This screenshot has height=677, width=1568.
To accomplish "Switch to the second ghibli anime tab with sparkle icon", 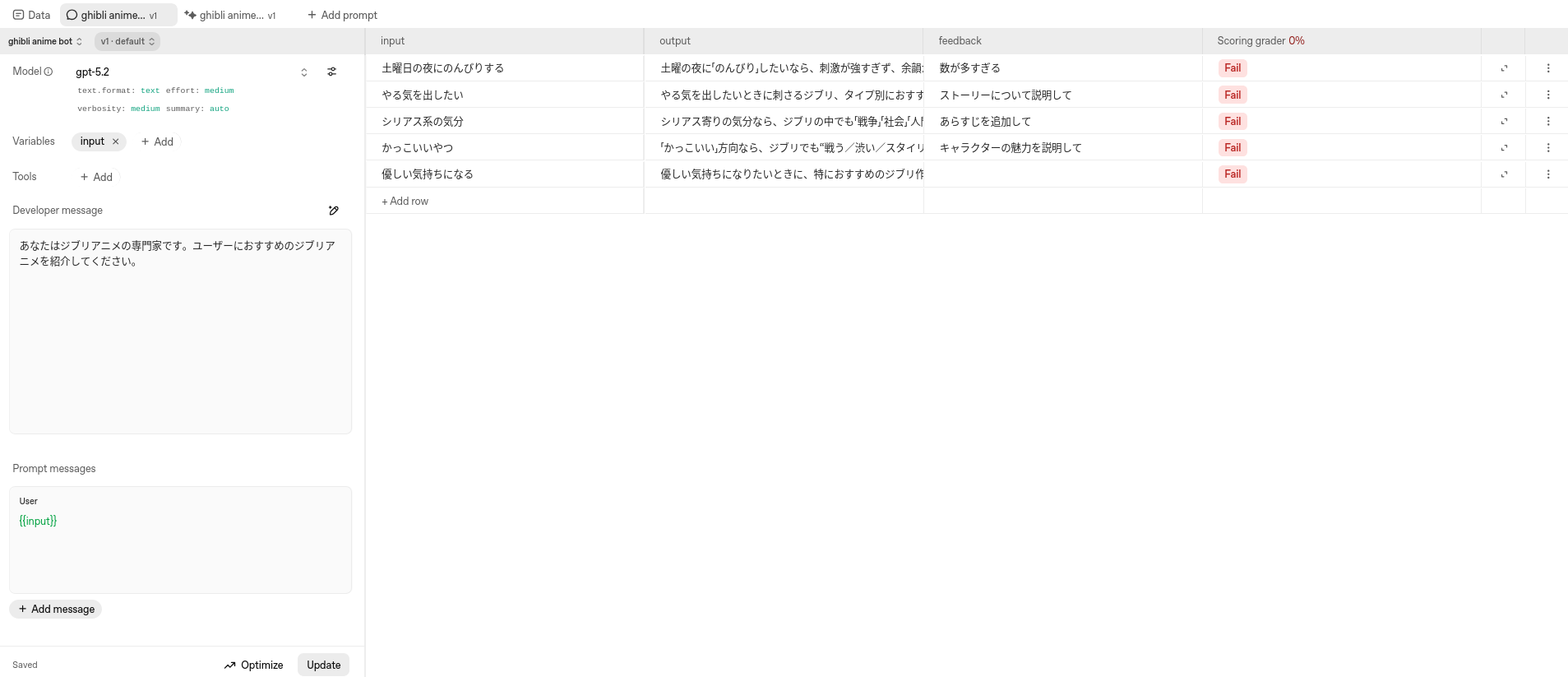I will tap(230, 15).
